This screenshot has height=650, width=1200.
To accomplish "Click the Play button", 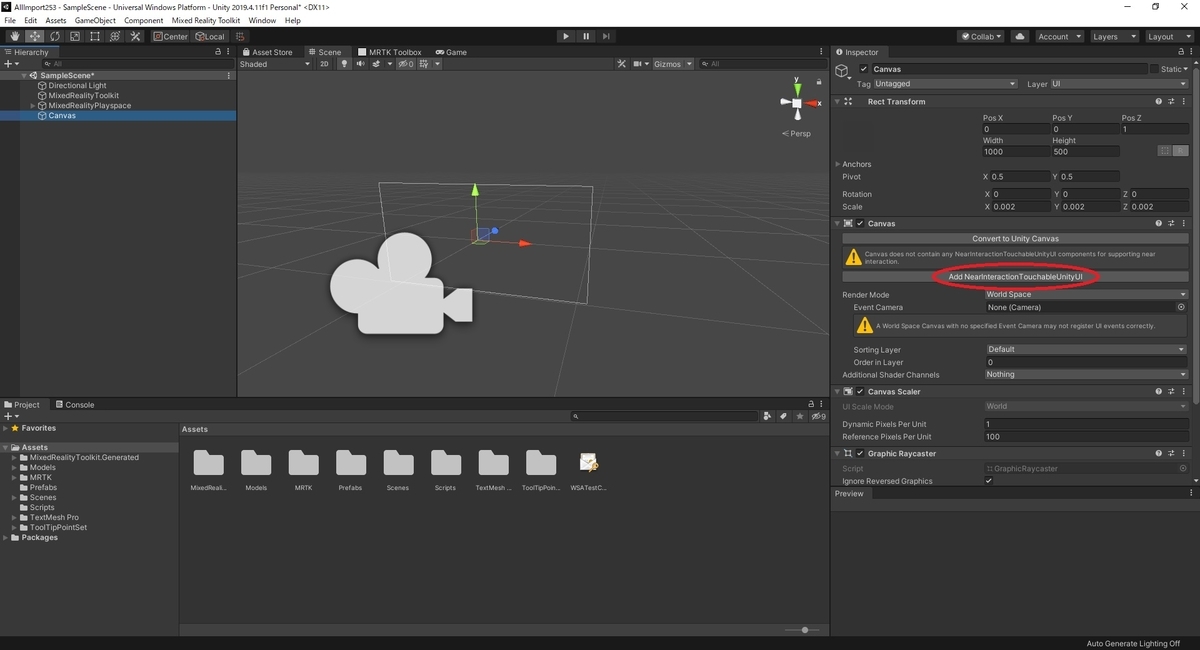I will pyautogui.click(x=566, y=36).
